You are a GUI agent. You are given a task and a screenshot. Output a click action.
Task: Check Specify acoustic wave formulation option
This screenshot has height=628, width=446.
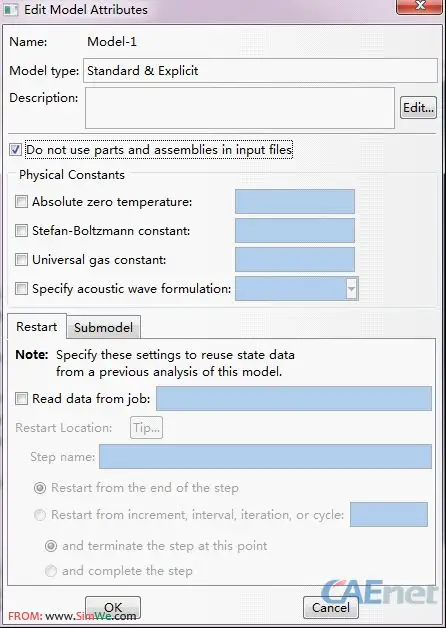point(21,289)
